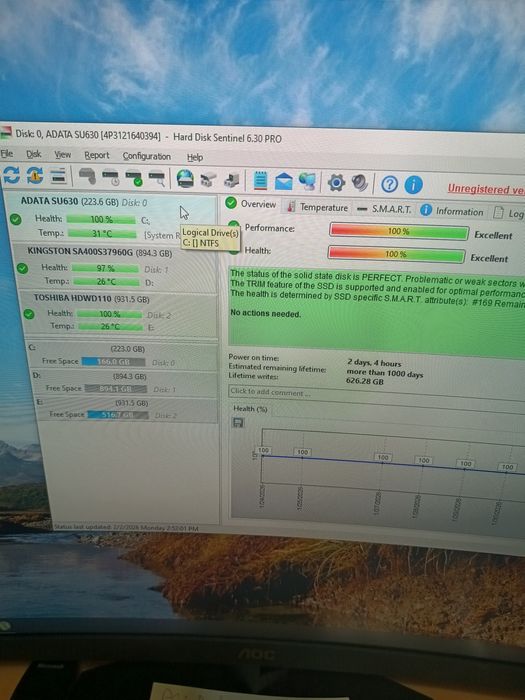Click green check icon beside TOSHIBA health
Screen dimensions: 525x700
(x=29, y=314)
